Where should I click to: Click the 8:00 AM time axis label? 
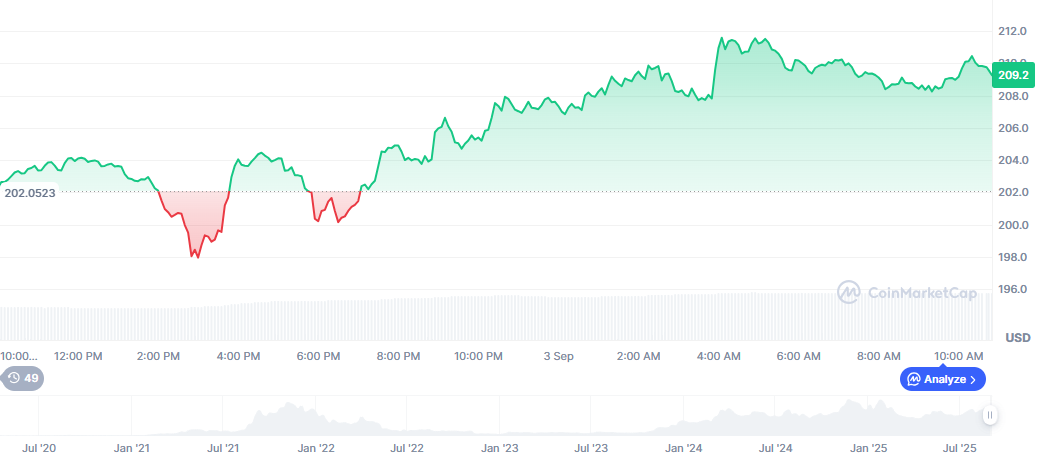coord(879,356)
